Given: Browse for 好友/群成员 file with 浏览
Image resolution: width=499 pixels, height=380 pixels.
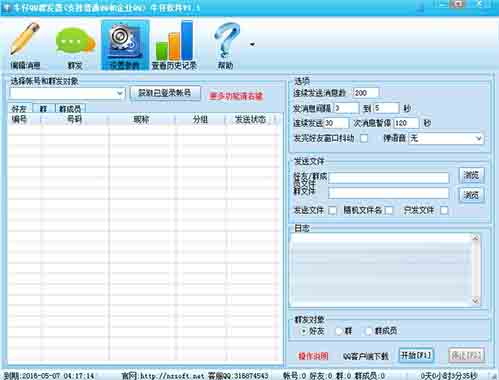Looking at the screenshot, I should click(x=471, y=175).
